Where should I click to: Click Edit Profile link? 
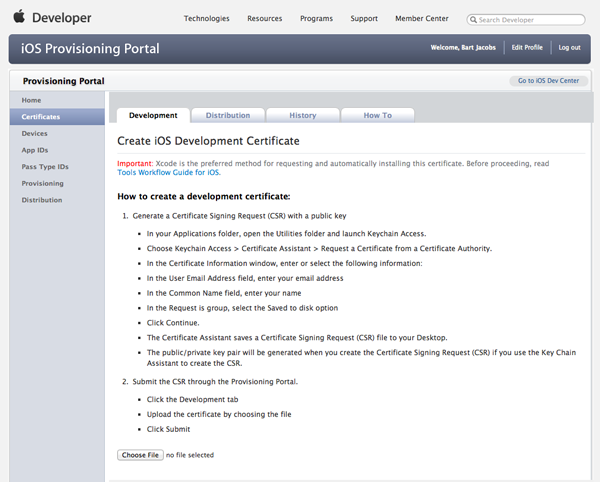(x=527, y=47)
